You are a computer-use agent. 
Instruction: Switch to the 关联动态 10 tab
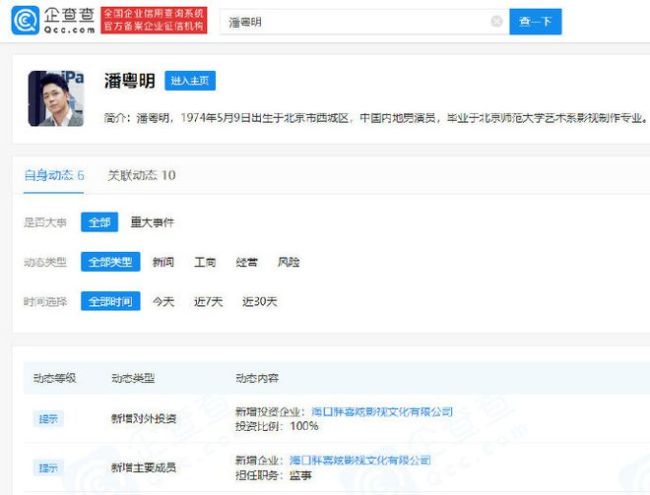[141, 175]
